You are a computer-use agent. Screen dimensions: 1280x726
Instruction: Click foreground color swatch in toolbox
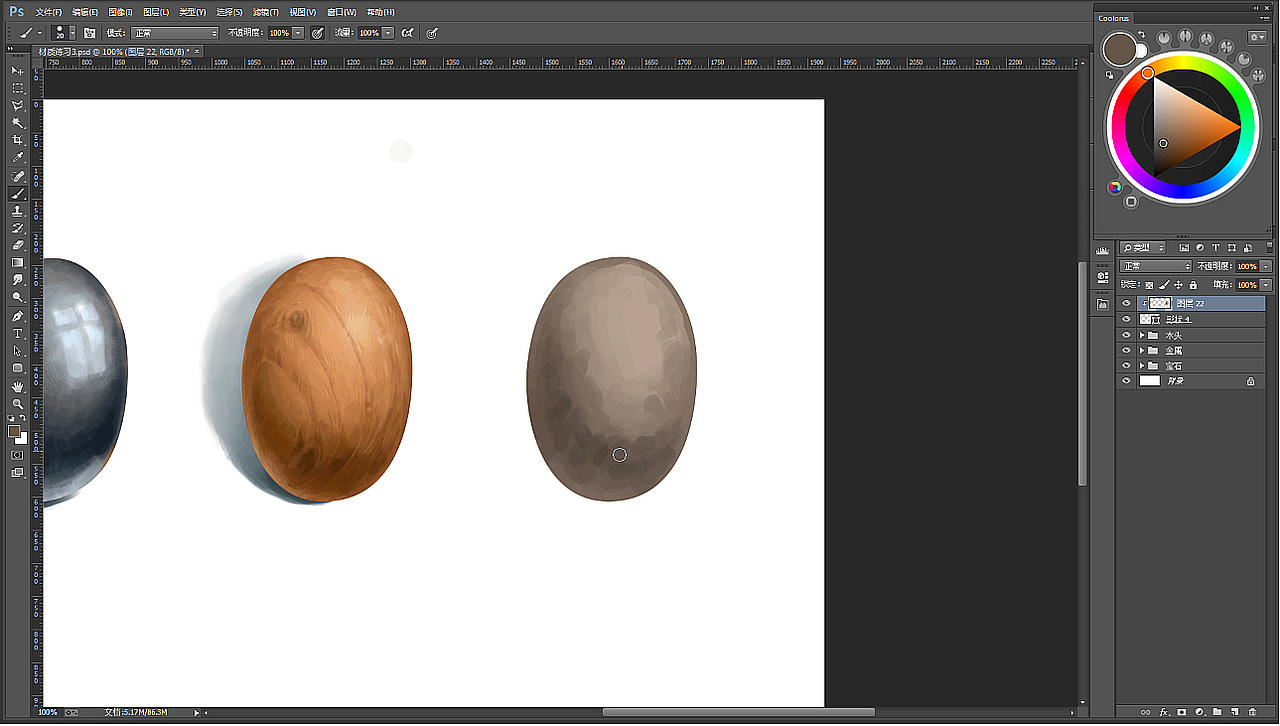click(14, 431)
